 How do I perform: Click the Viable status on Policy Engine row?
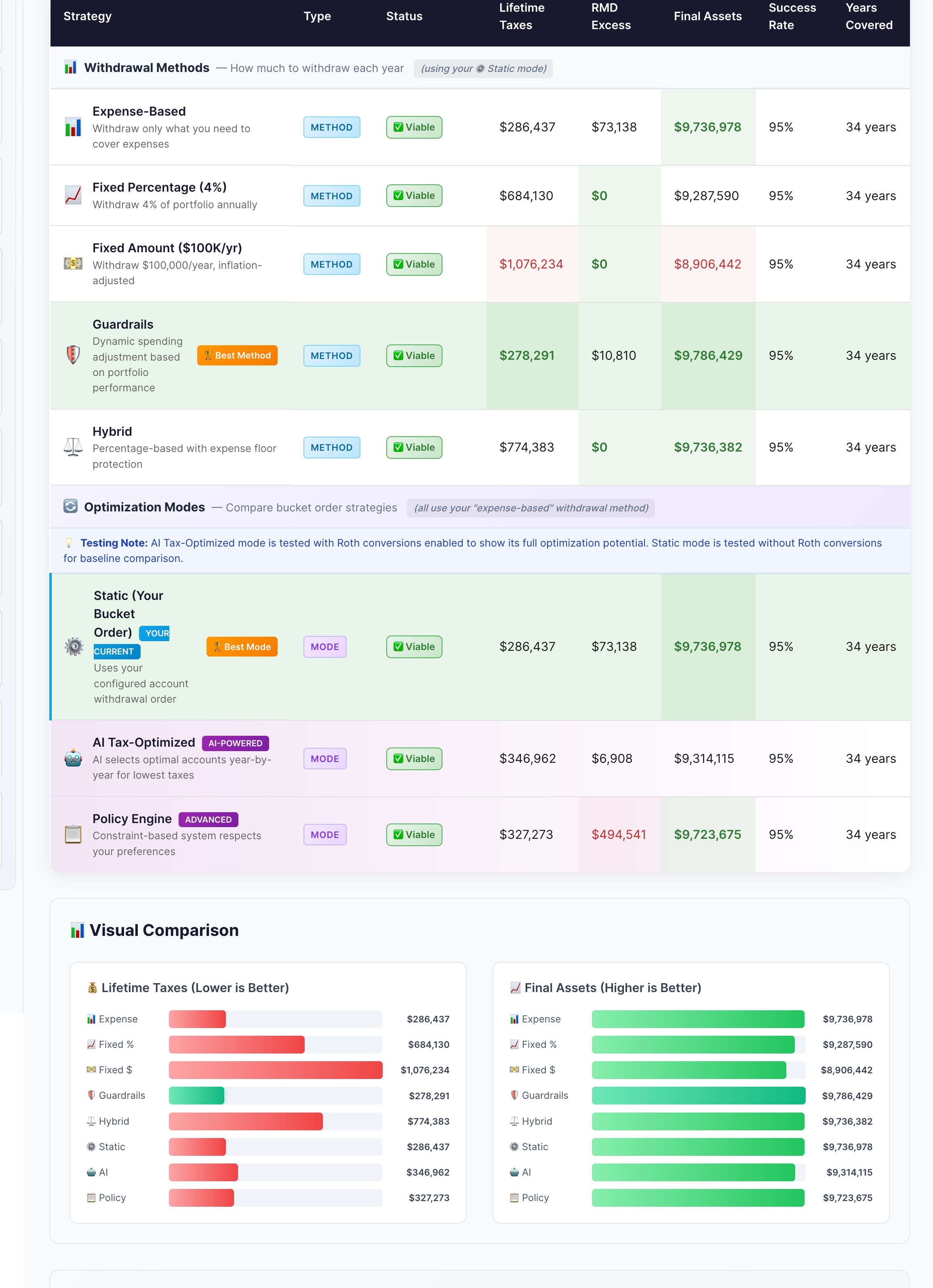pos(414,834)
